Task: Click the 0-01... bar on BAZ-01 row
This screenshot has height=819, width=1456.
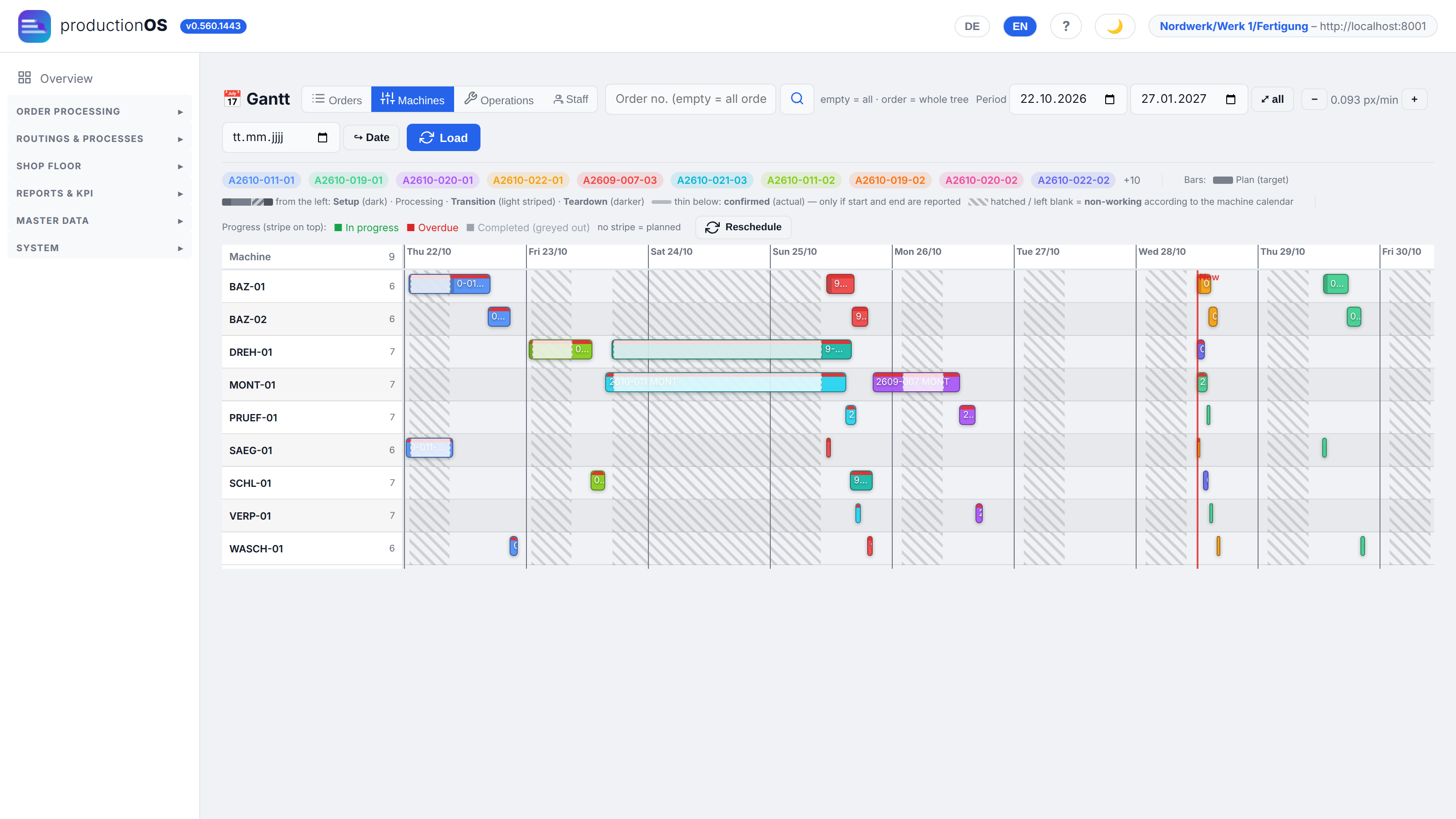Action: pyautogui.click(x=450, y=284)
